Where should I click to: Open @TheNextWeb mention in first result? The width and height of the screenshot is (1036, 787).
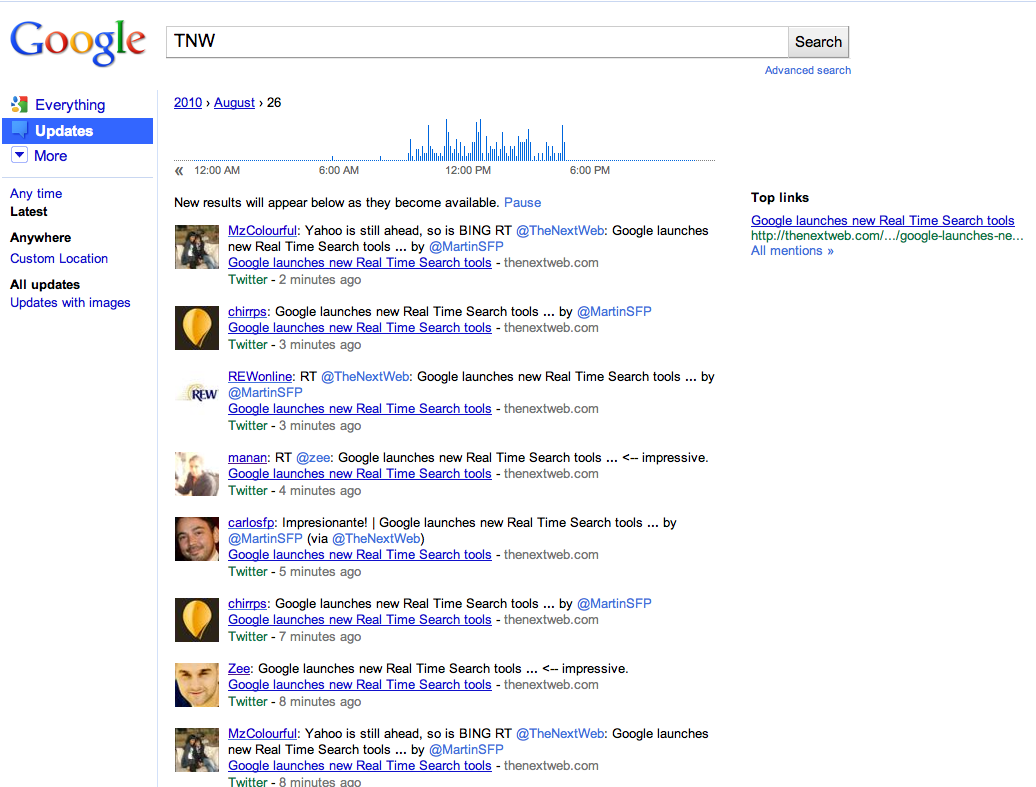[x=560, y=231]
